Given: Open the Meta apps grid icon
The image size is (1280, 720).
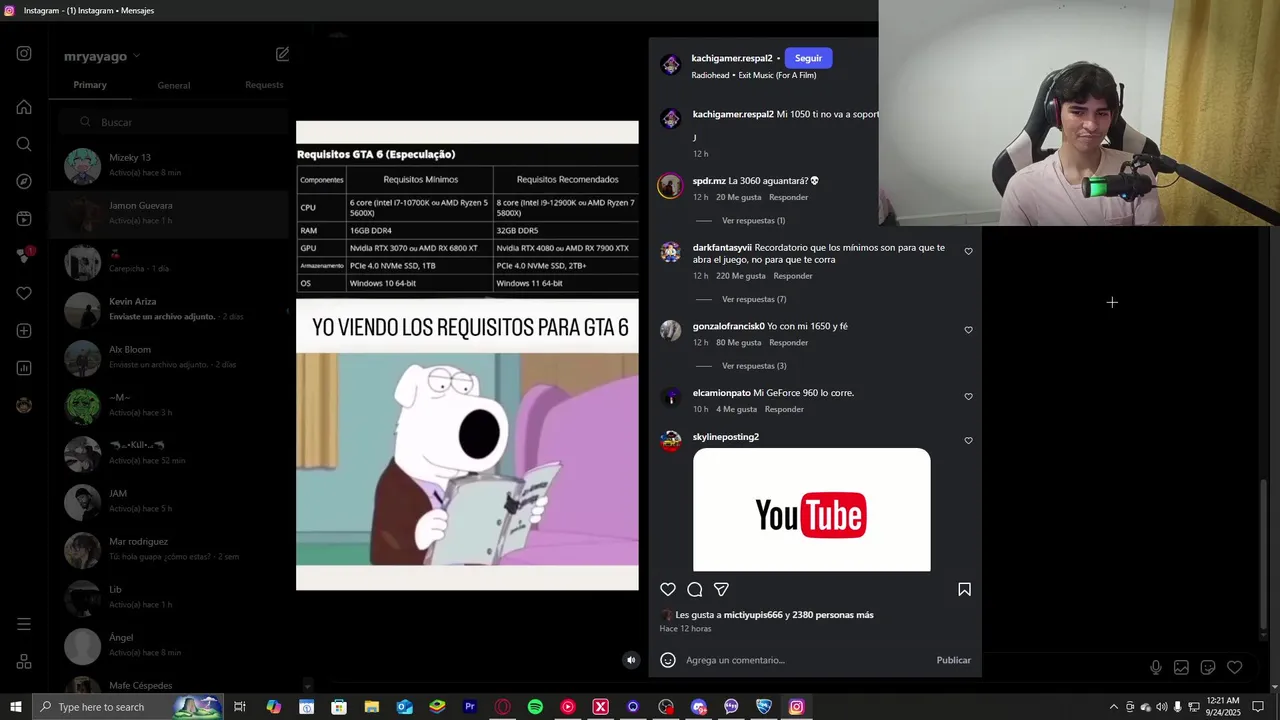Looking at the screenshot, I should (24, 661).
